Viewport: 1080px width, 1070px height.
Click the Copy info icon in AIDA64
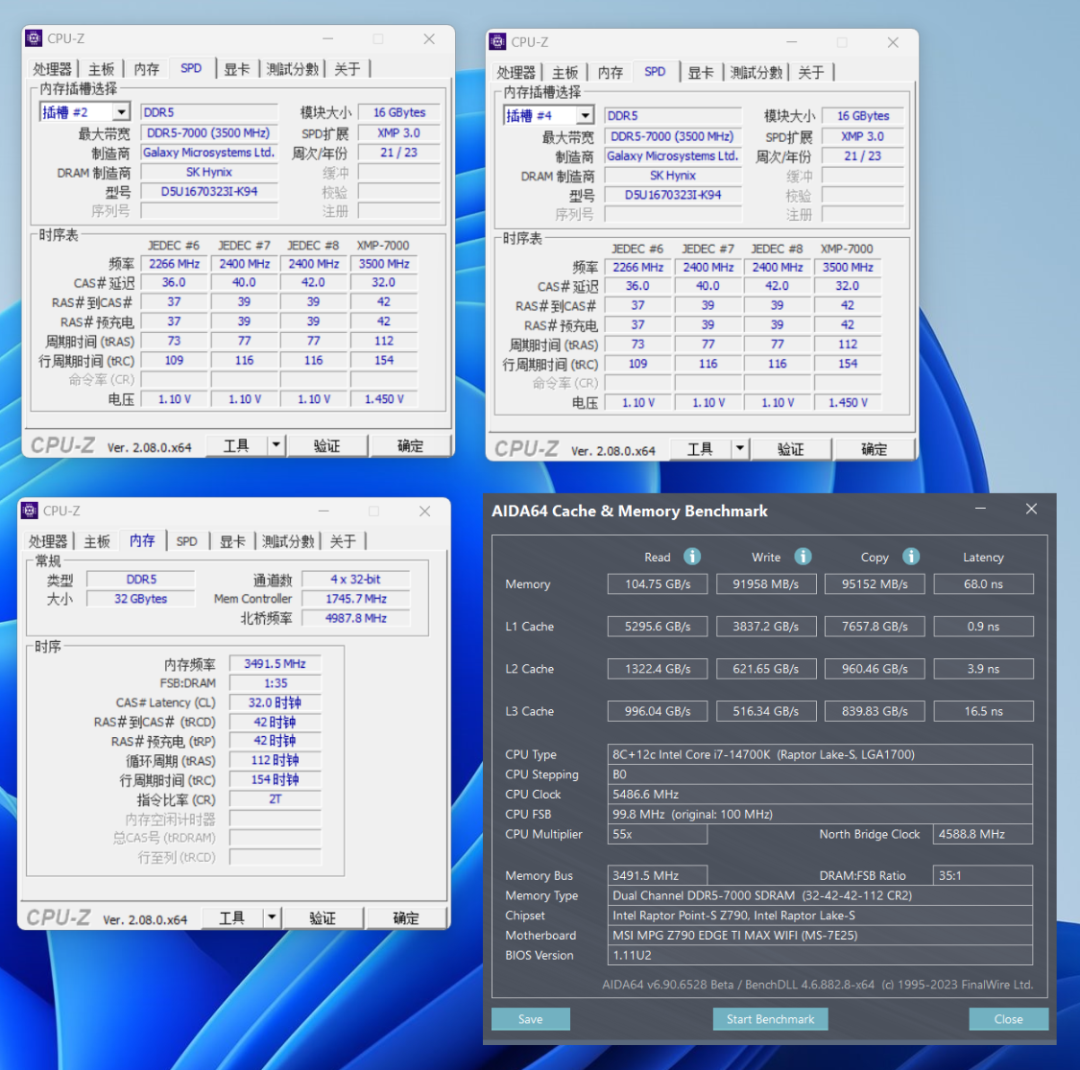pyautogui.click(x=911, y=557)
